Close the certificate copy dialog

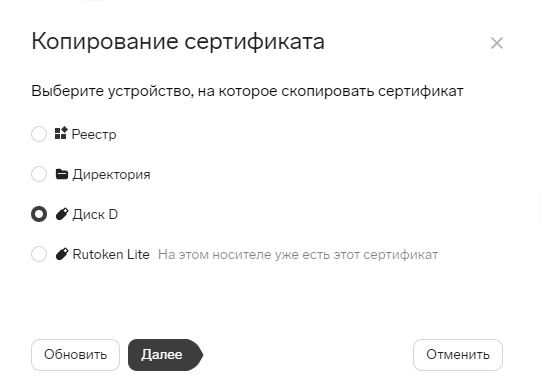(497, 43)
